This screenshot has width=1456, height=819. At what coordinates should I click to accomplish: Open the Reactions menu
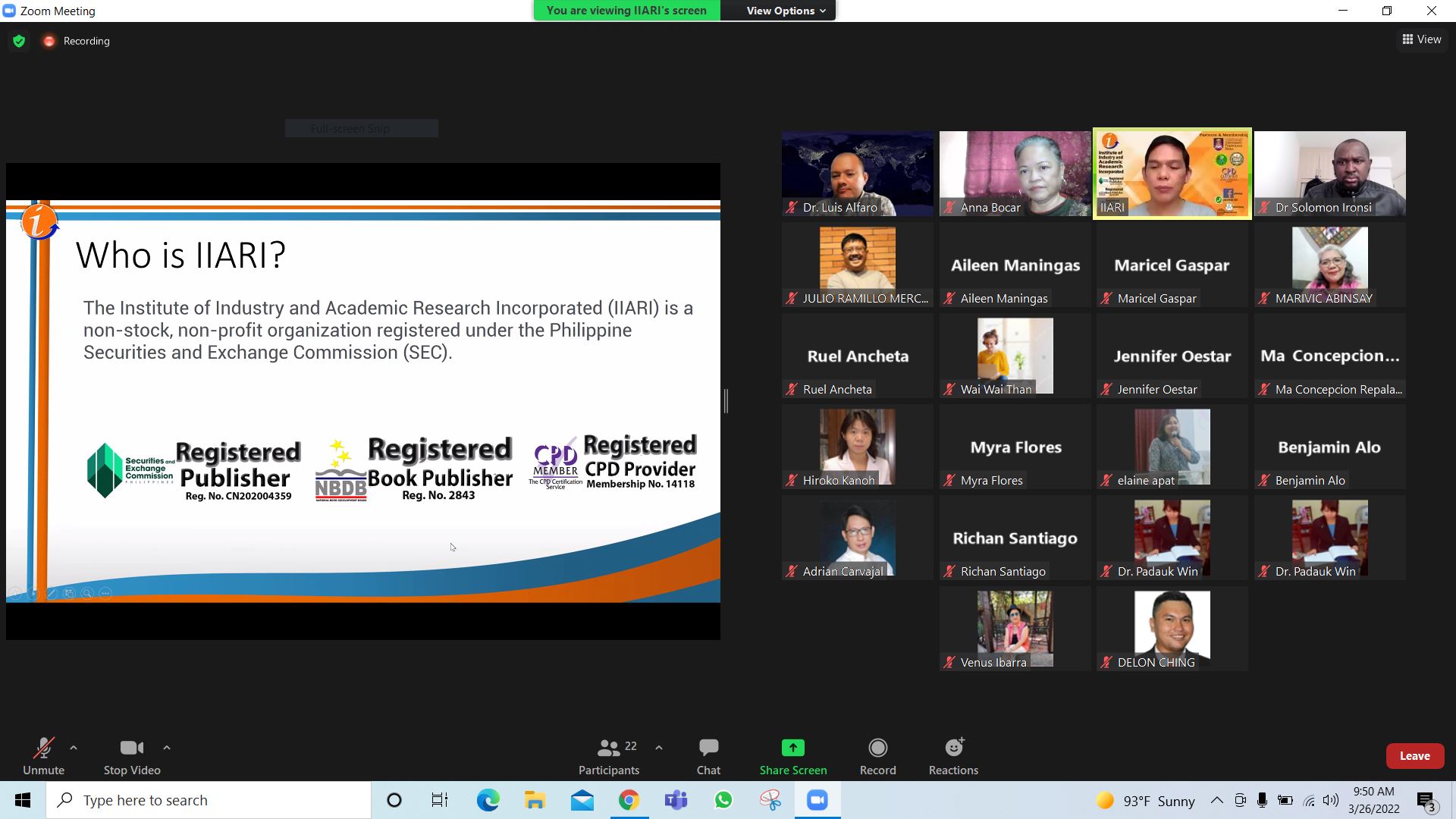953,748
